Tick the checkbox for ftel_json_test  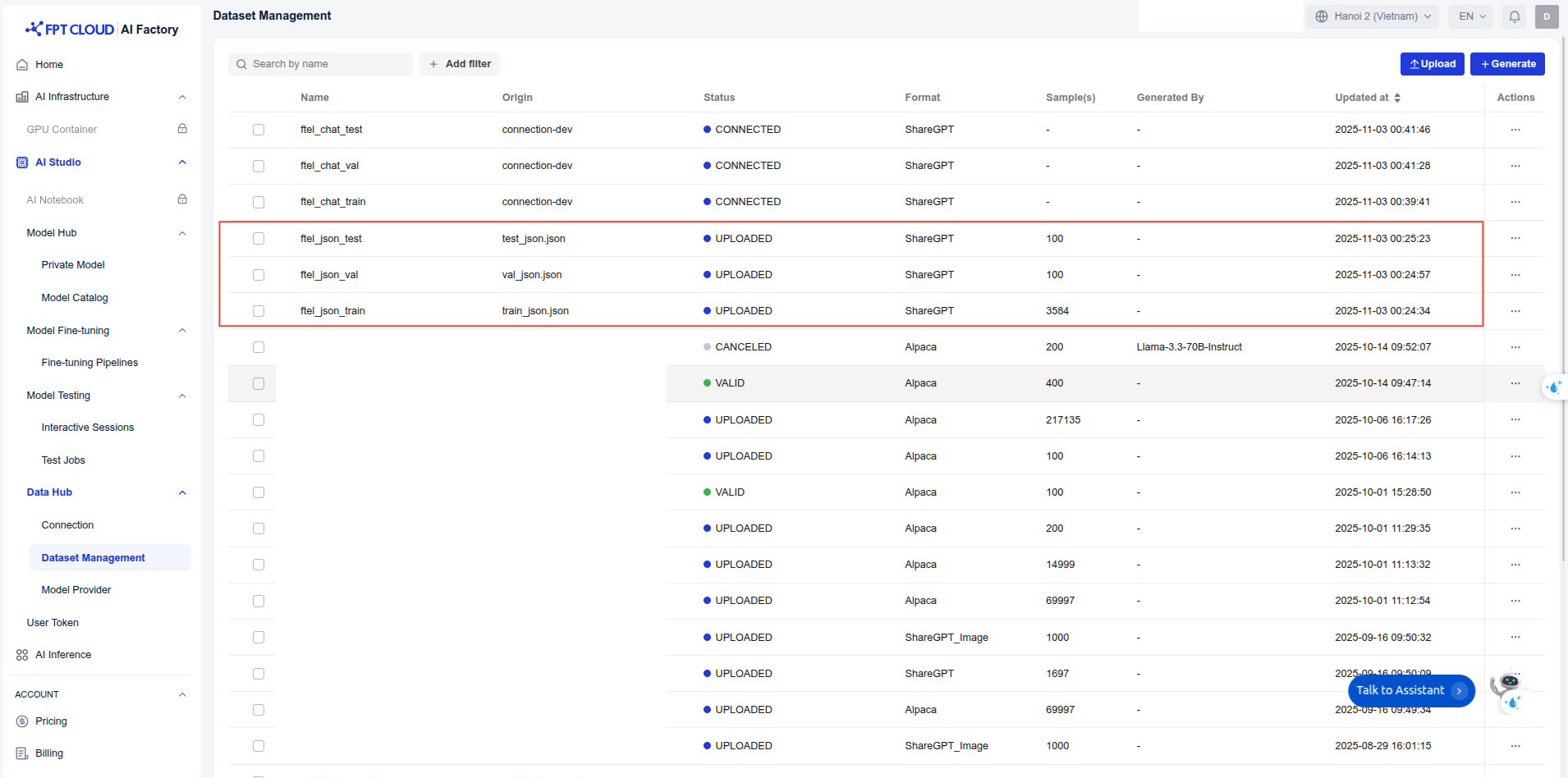point(259,239)
